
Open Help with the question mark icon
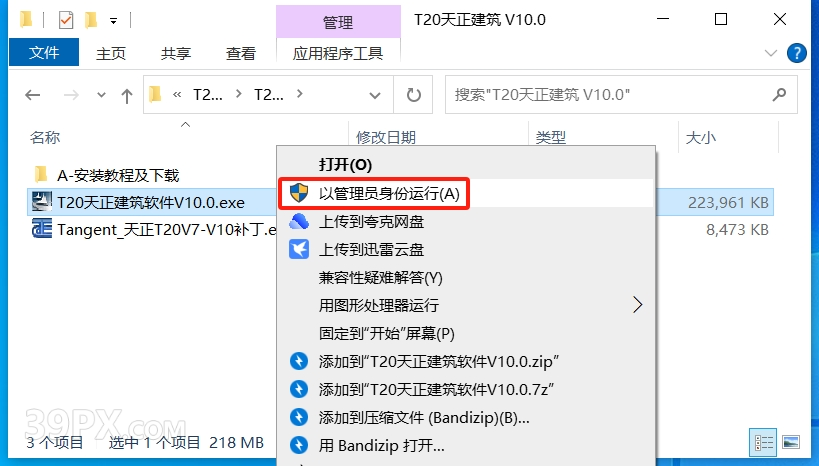coord(797,53)
